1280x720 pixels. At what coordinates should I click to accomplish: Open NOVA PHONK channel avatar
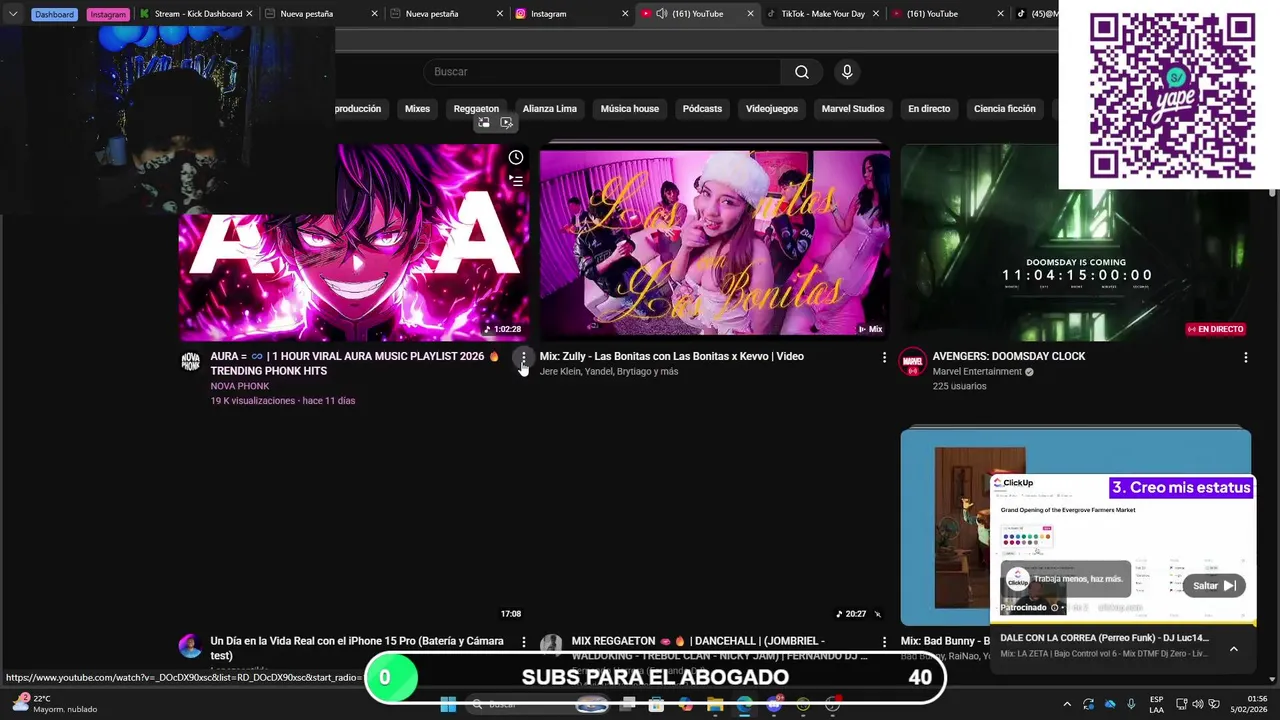point(190,362)
